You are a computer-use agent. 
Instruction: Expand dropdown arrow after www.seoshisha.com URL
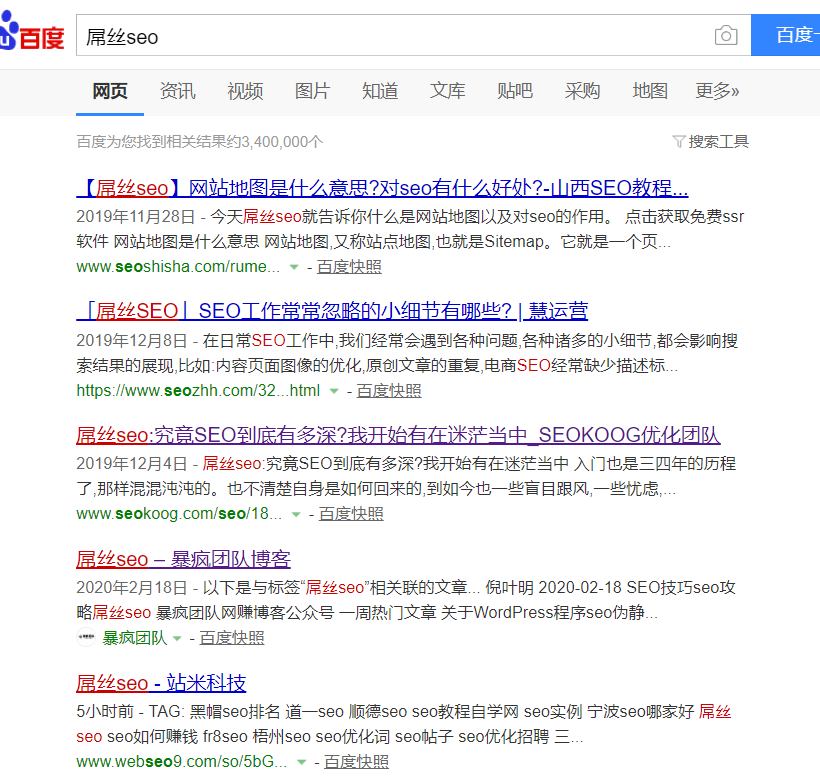(x=294, y=267)
